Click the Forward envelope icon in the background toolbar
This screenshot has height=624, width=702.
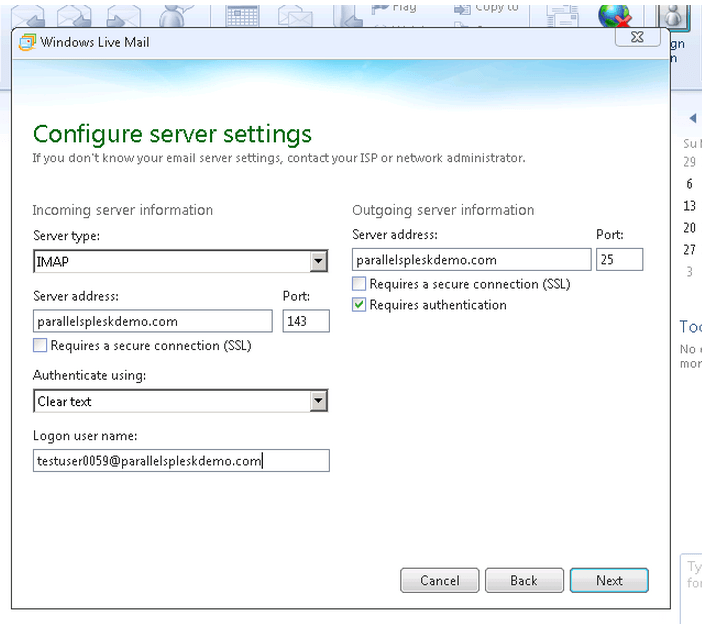124,16
